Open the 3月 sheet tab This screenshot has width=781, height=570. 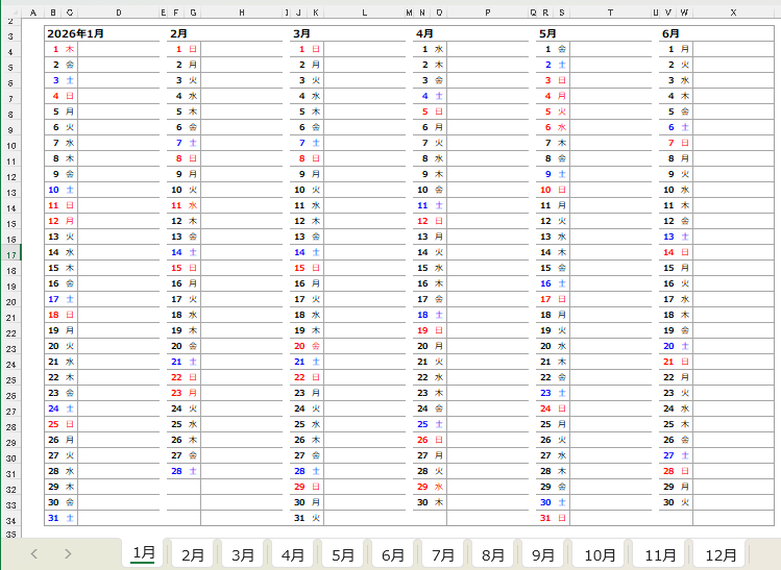pos(243,554)
